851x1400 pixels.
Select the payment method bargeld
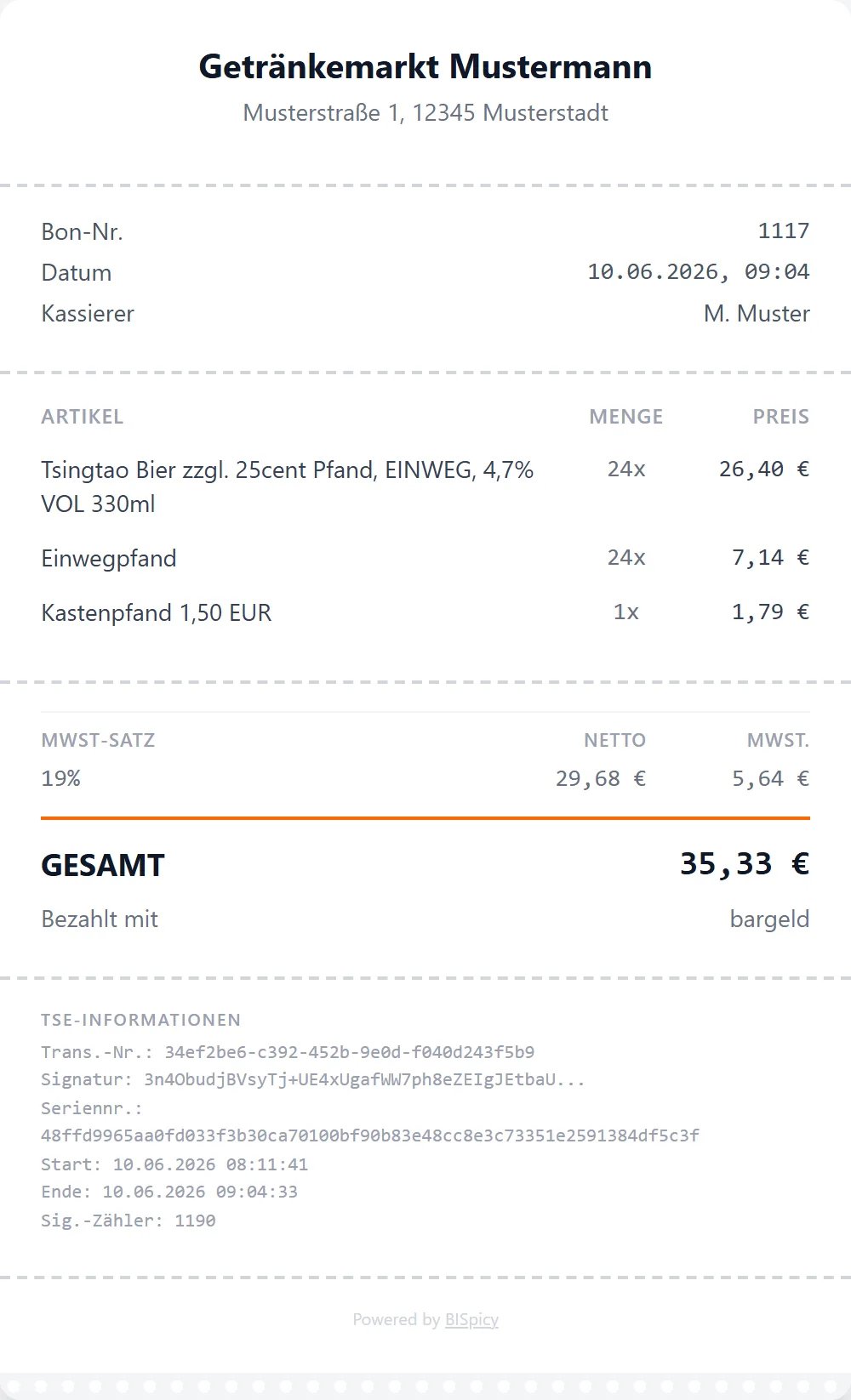tap(769, 919)
